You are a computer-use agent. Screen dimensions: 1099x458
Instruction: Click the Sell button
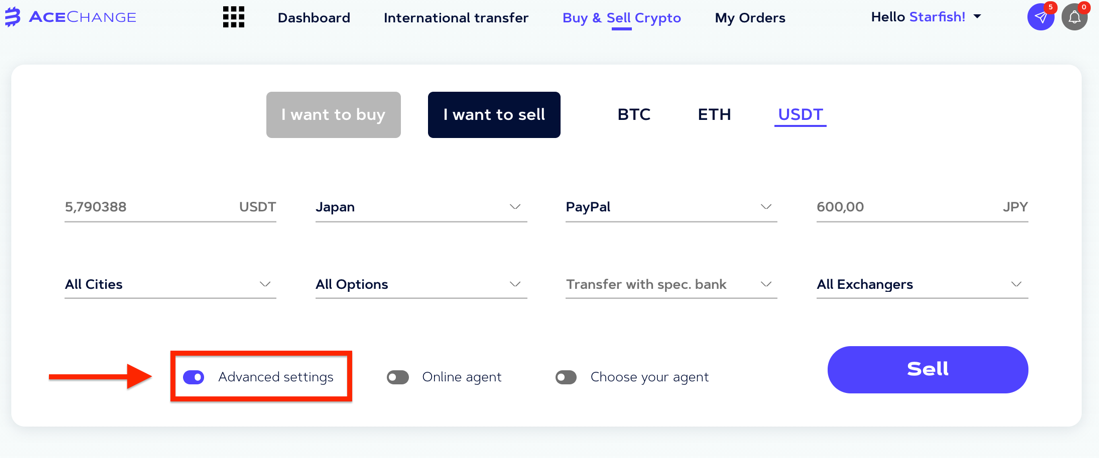pos(927,370)
